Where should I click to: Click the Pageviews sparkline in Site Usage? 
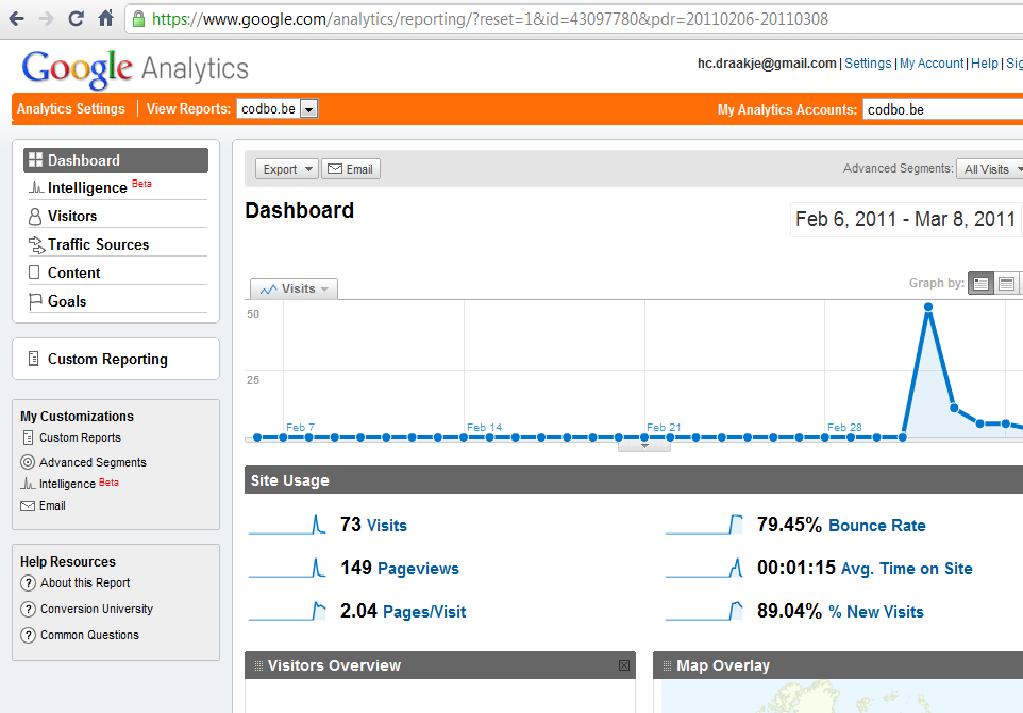[x=287, y=568]
